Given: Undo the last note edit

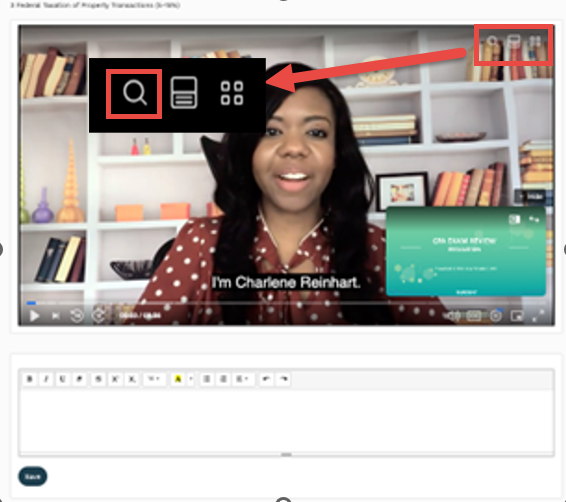Looking at the screenshot, I should tap(266, 379).
